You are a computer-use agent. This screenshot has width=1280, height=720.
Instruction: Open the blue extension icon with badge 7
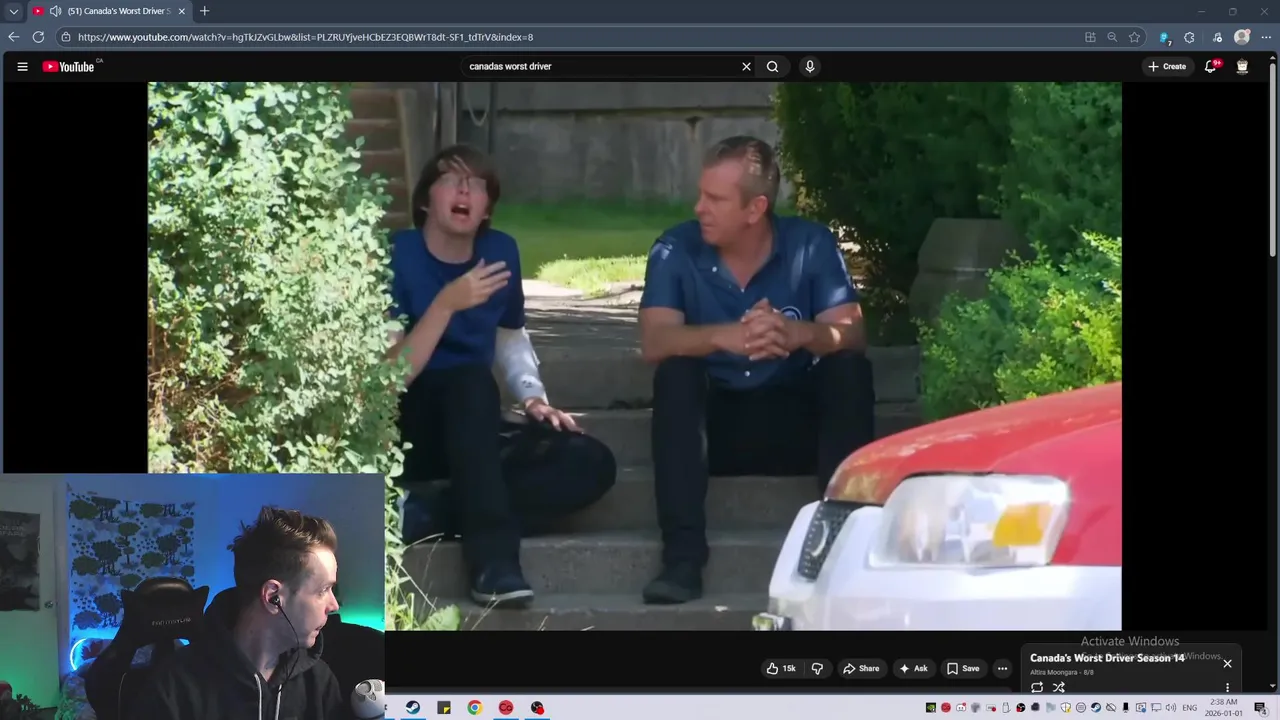pos(1164,37)
